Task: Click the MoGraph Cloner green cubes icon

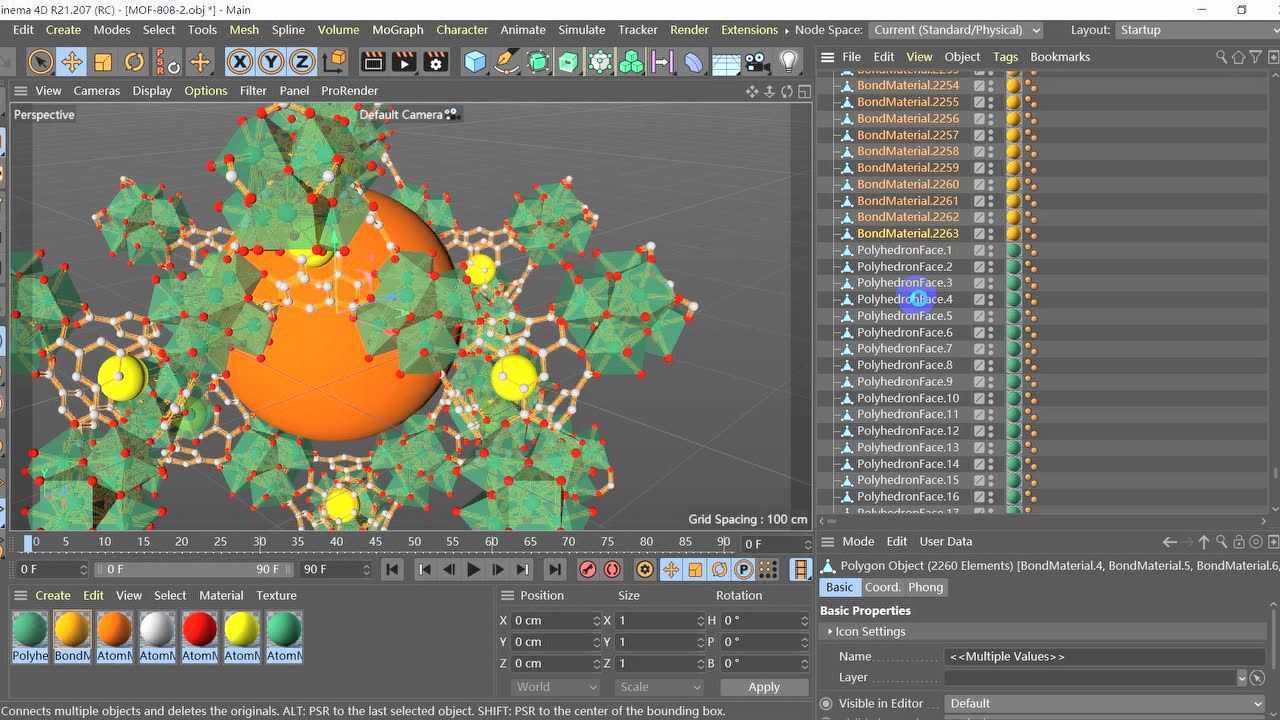Action: [631, 62]
